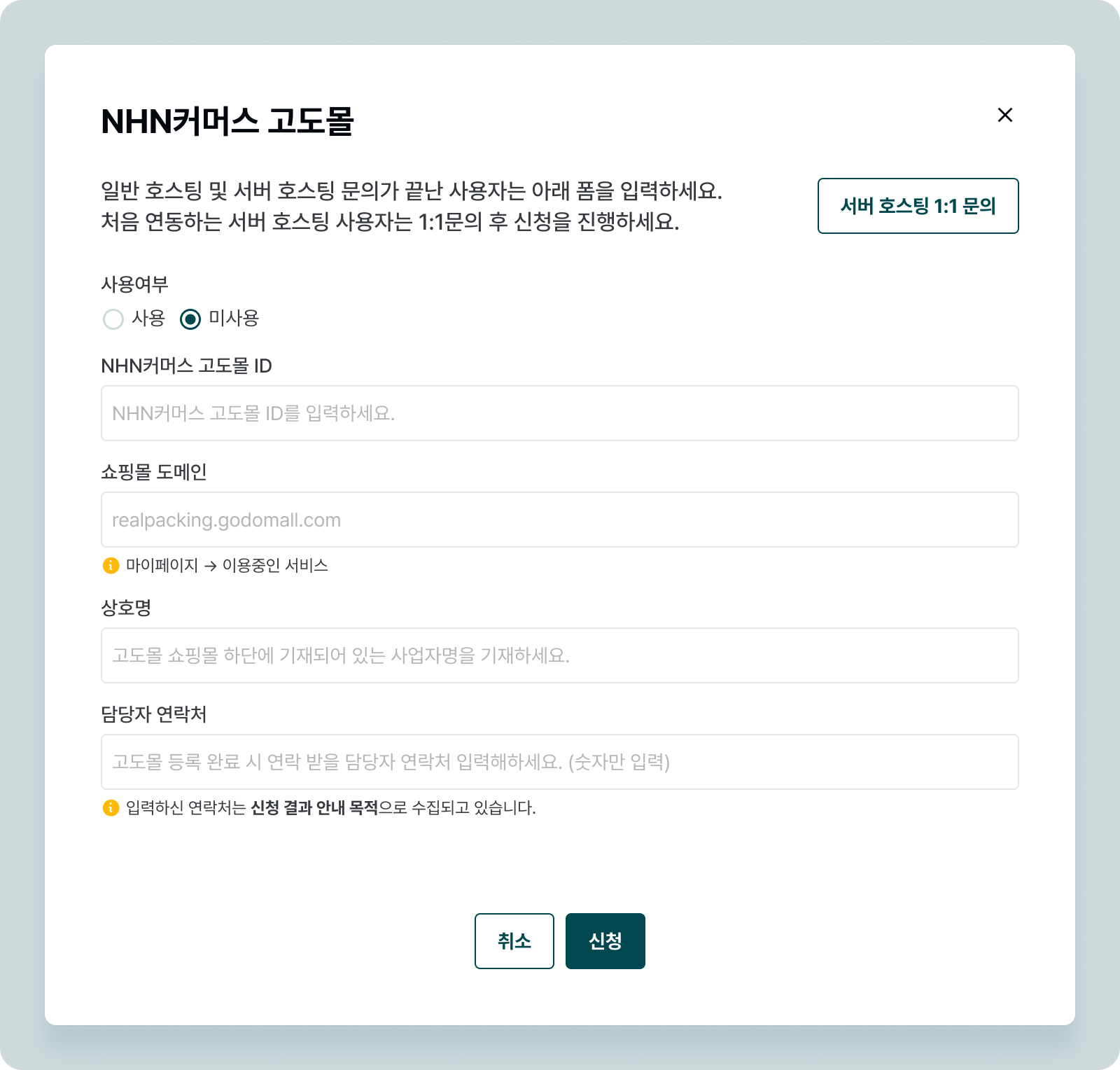The image size is (1120, 1070).
Task: Open 서버 호스팅 1:1 문의 inquiry
Action: [918, 206]
